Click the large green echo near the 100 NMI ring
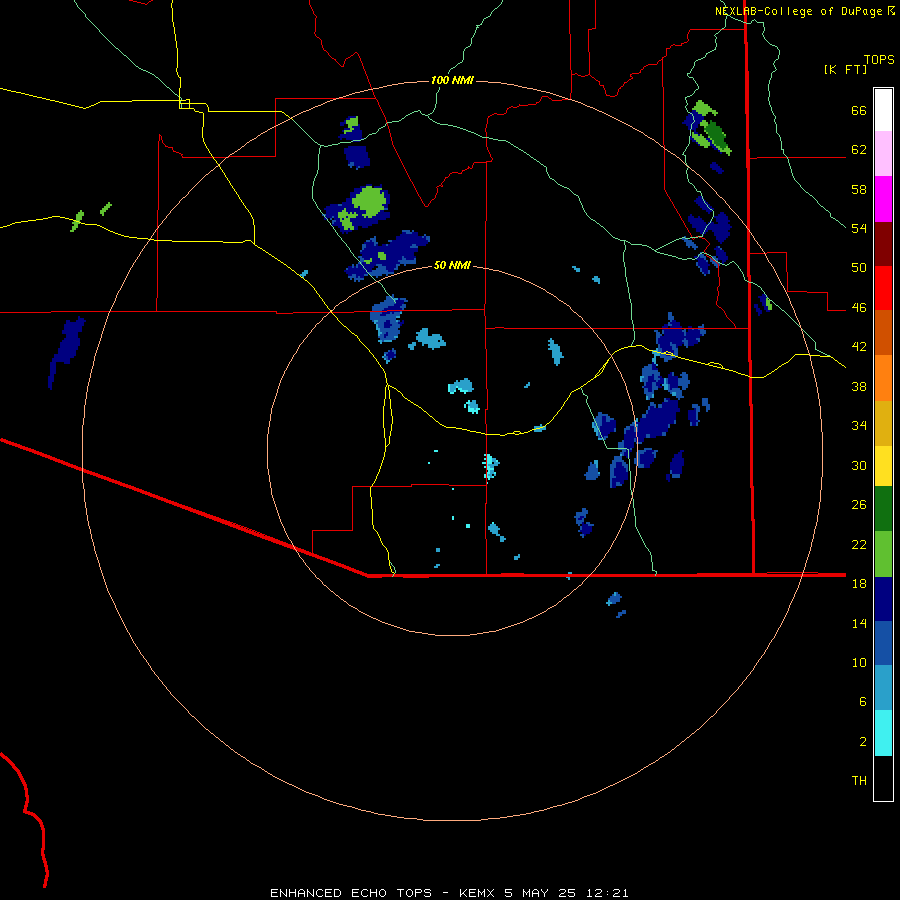Screen dimensions: 900x900 coord(368,202)
